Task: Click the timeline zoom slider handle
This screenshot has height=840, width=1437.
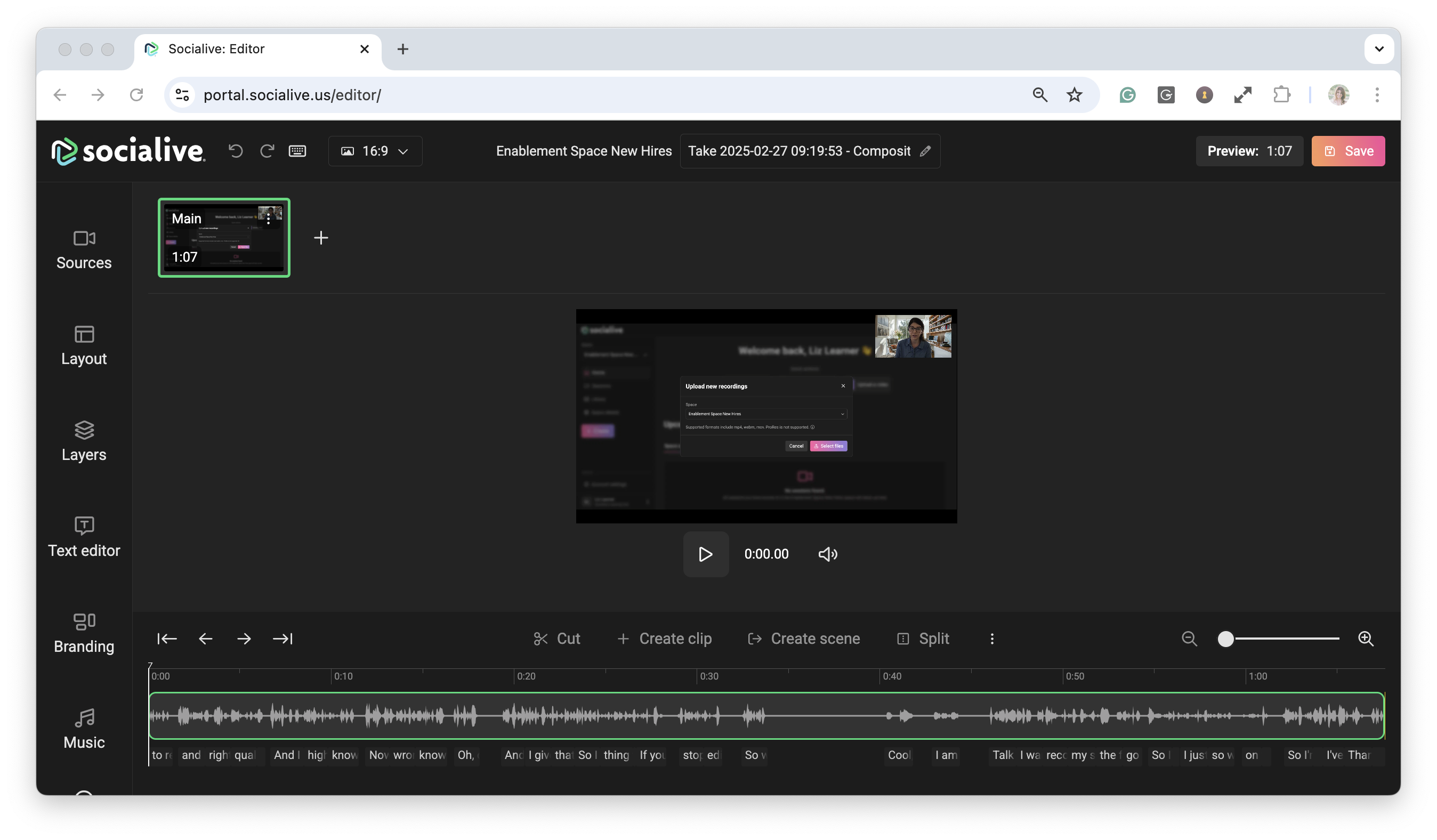Action: pos(1225,639)
